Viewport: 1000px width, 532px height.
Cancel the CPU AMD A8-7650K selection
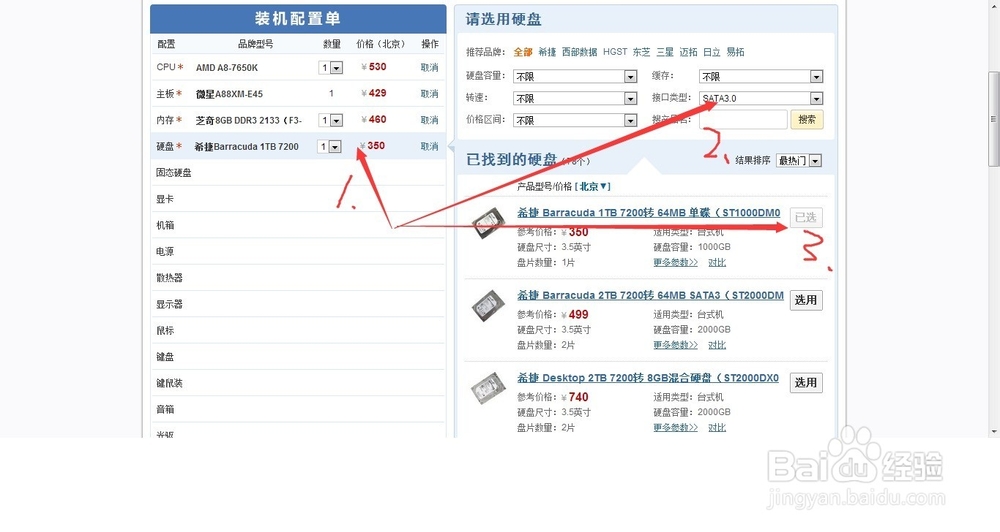click(x=429, y=68)
